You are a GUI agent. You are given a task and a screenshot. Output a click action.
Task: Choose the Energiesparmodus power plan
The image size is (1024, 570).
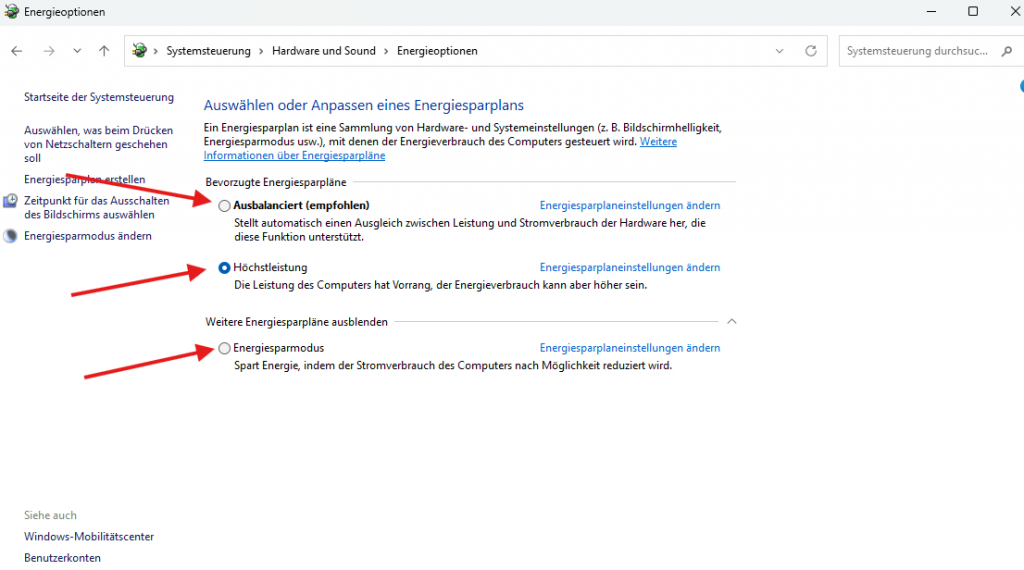click(x=224, y=348)
